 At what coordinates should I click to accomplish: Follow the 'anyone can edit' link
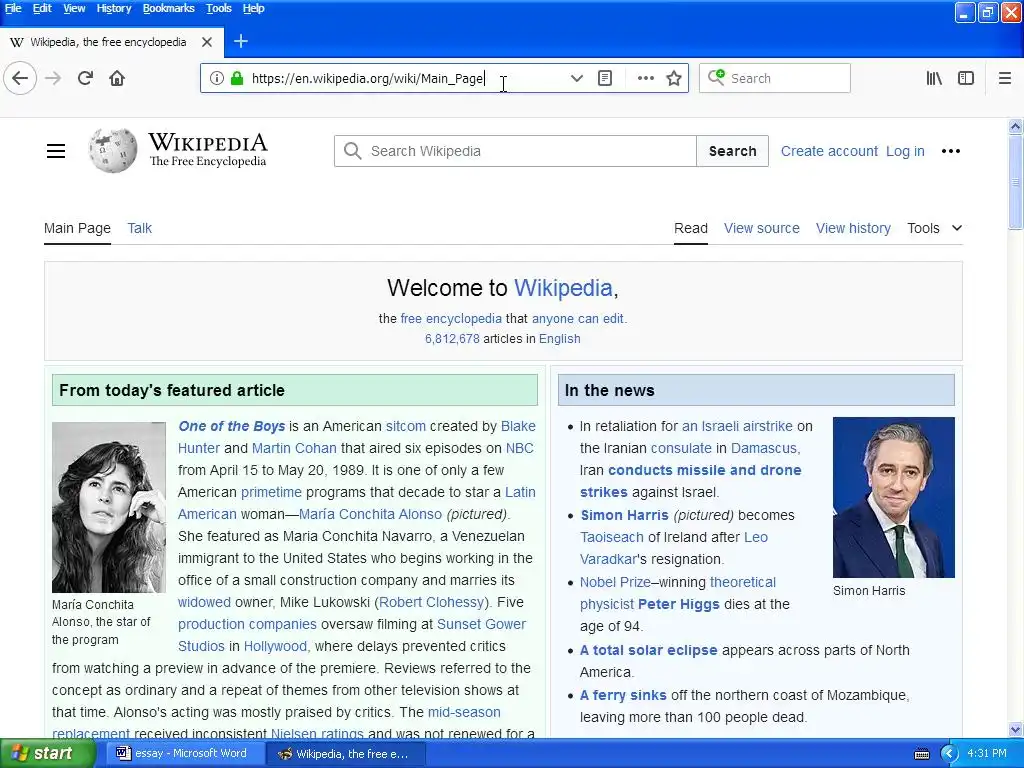pos(577,319)
